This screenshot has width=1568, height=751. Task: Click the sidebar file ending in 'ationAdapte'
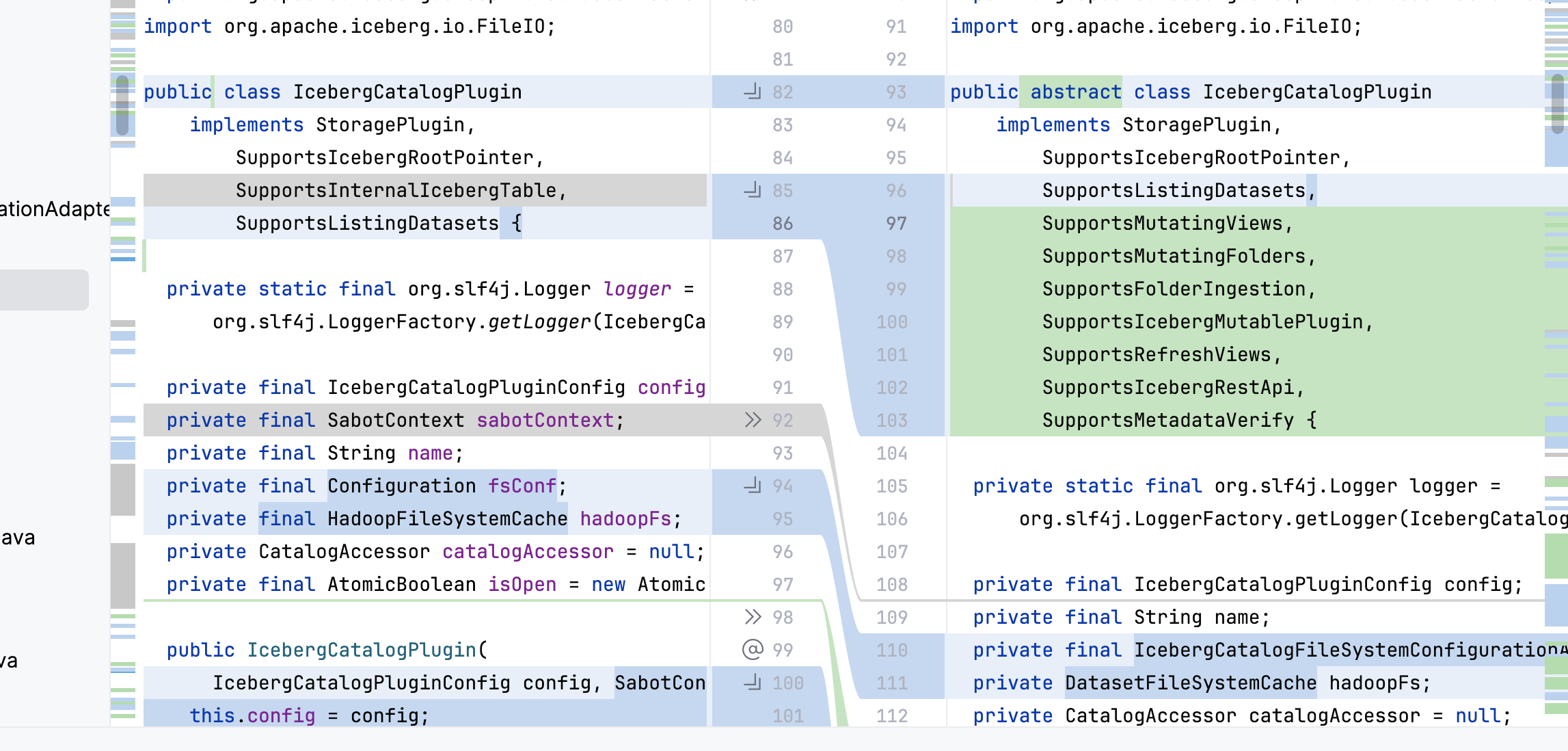[55, 209]
